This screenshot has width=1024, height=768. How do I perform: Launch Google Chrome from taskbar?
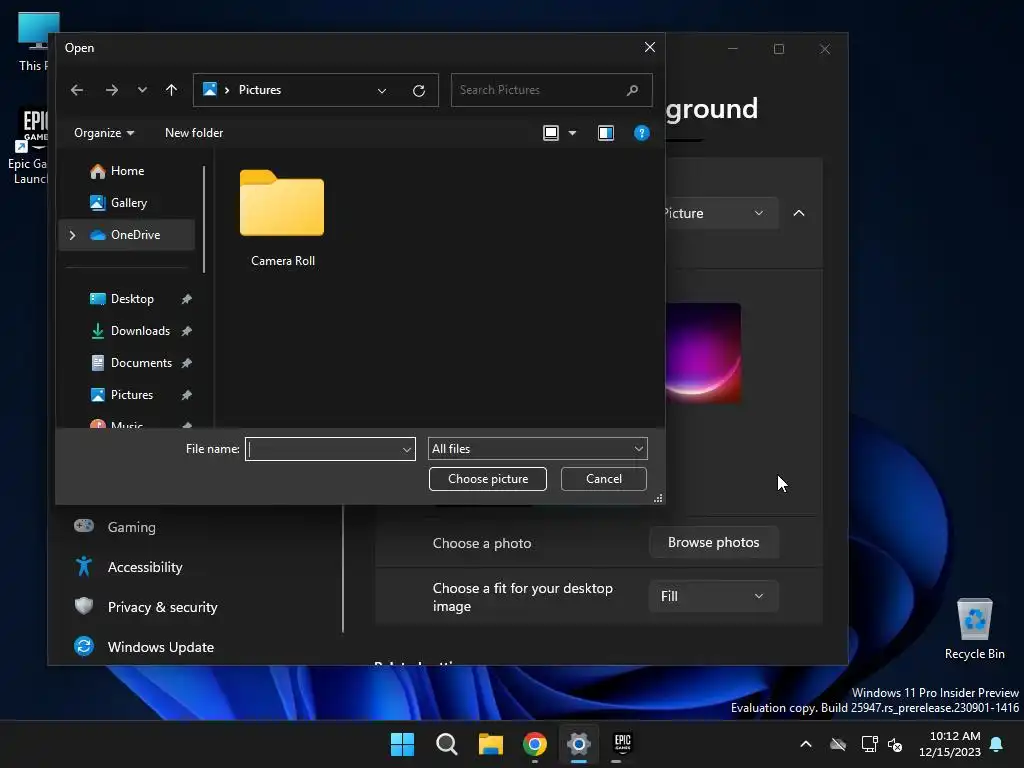point(535,744)
